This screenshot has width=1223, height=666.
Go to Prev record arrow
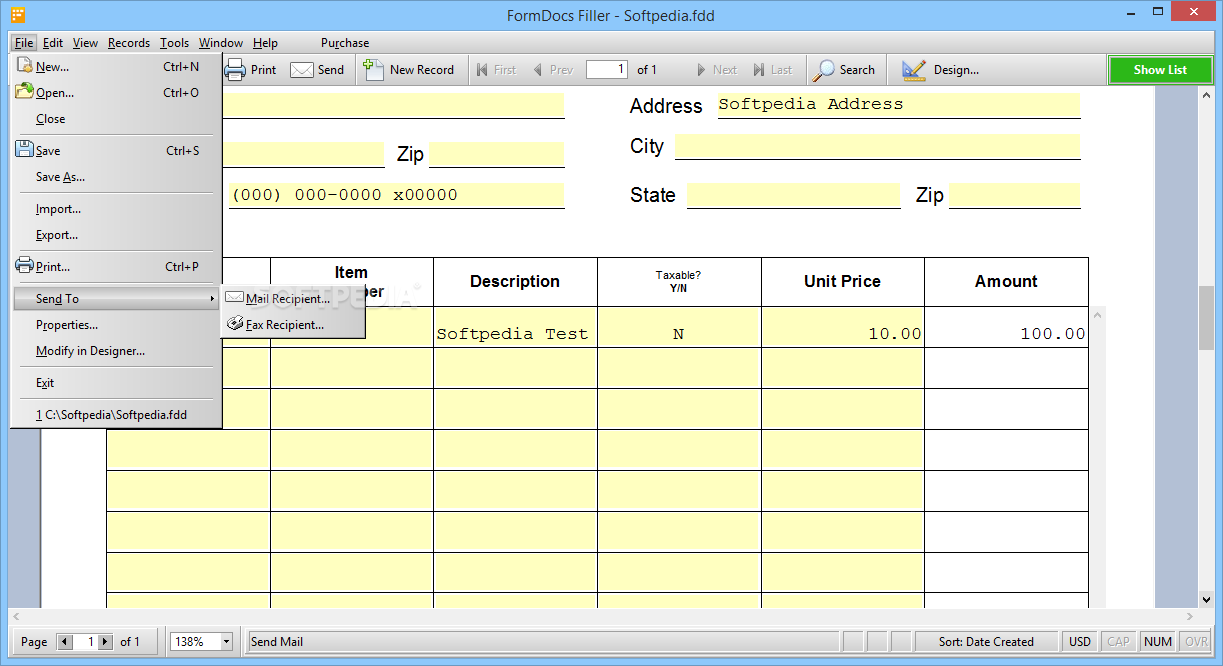538,70
